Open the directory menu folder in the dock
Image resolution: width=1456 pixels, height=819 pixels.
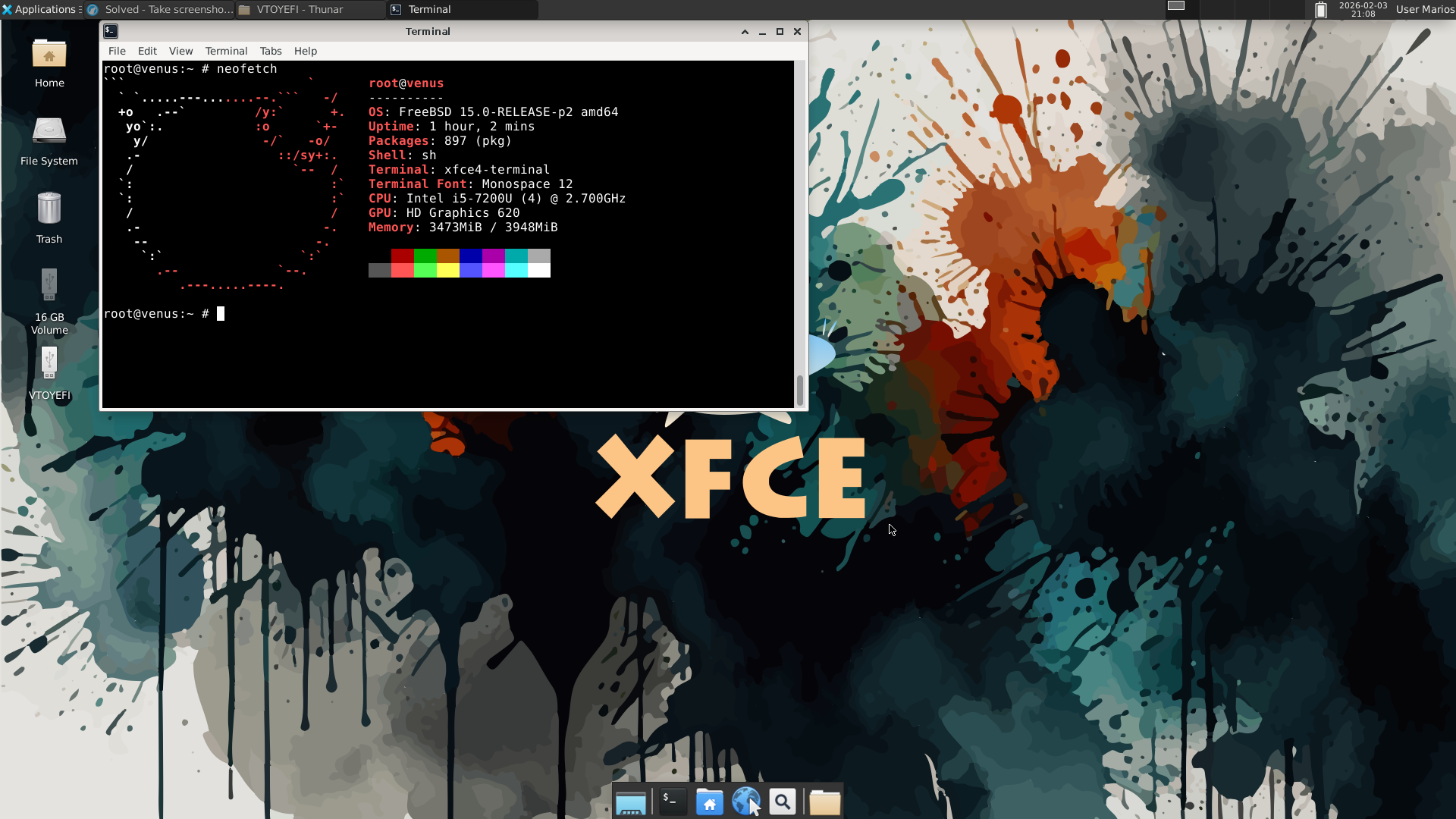(824, 802)
